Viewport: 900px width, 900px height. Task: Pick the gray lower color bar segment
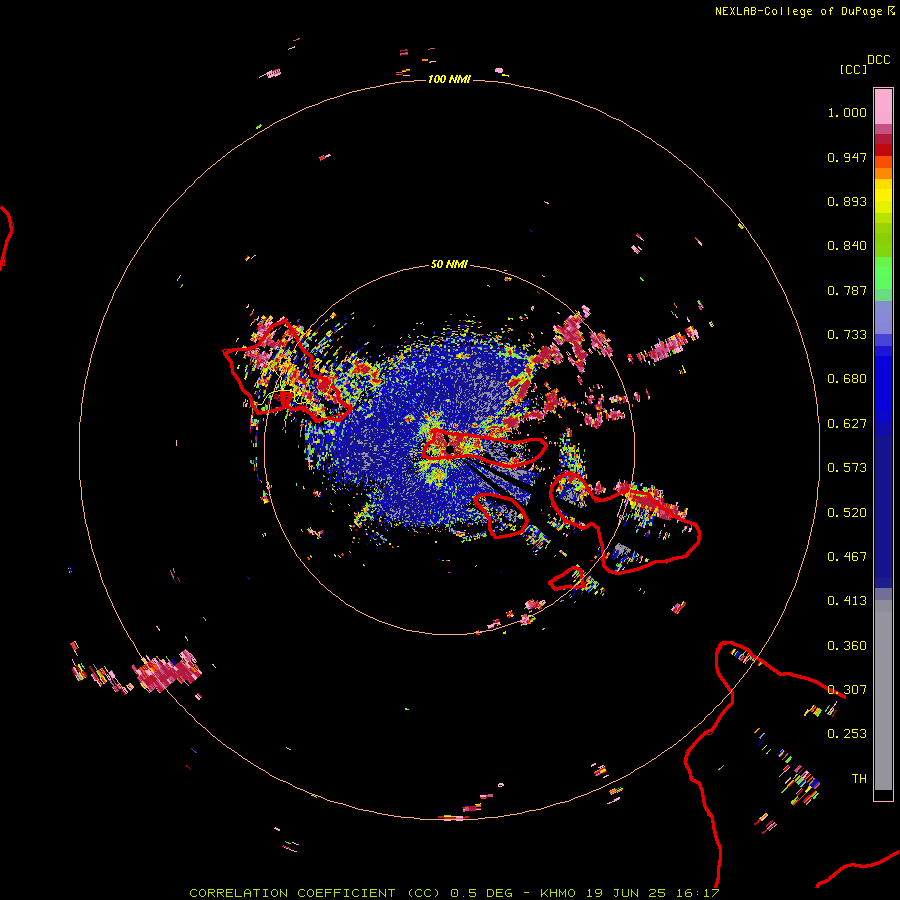pos(883,695)
